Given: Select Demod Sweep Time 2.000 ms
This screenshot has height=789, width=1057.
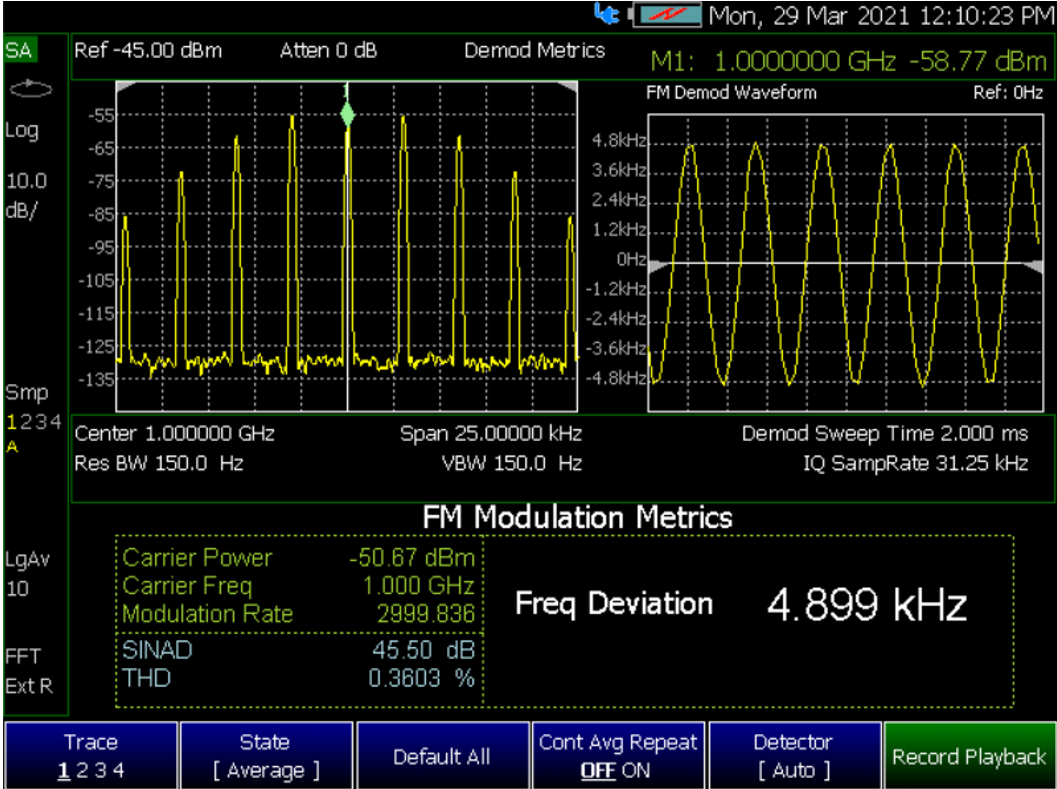Looking at the screenshot, I should tap(885, 433).
